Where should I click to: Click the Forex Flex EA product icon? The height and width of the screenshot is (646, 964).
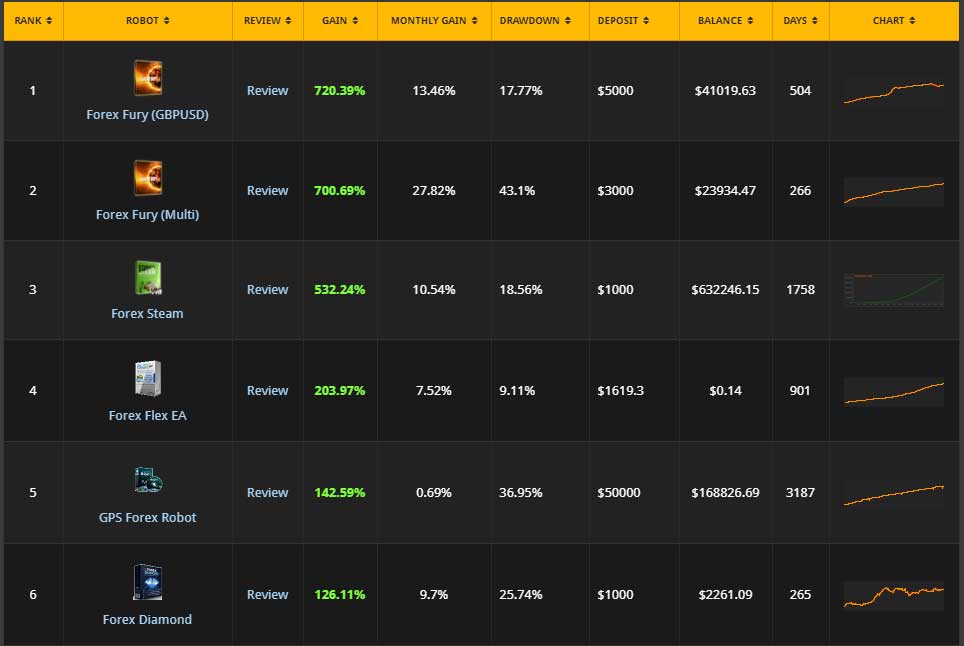point(148,379)
